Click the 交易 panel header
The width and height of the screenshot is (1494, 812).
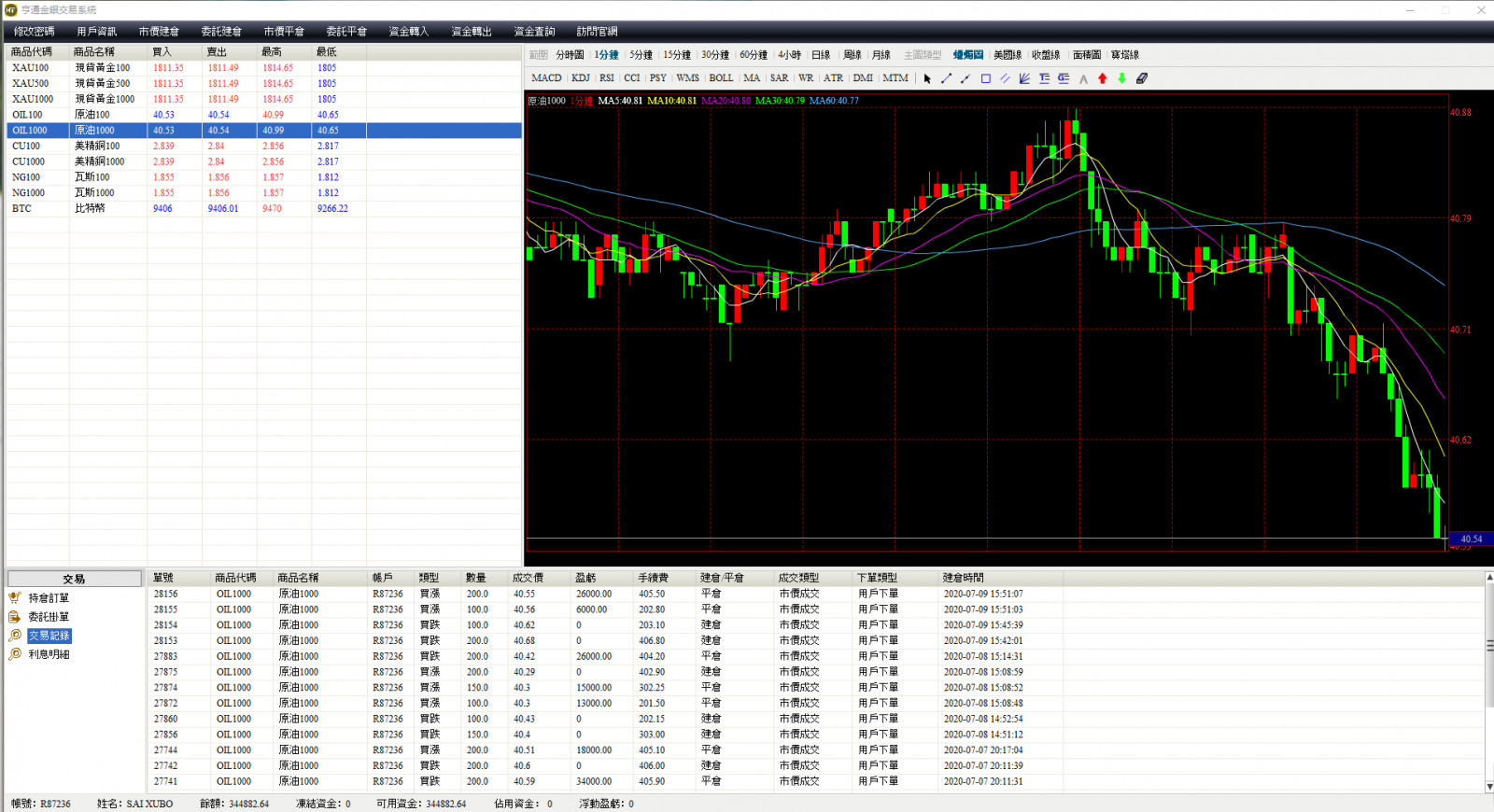[74, 579]
